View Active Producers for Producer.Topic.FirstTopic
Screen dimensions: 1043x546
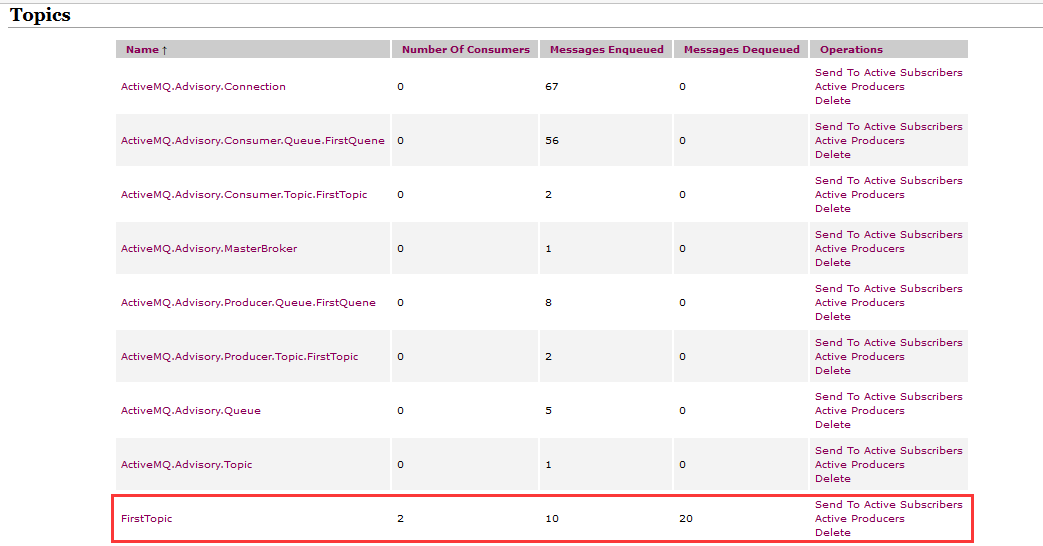point(859,356)
